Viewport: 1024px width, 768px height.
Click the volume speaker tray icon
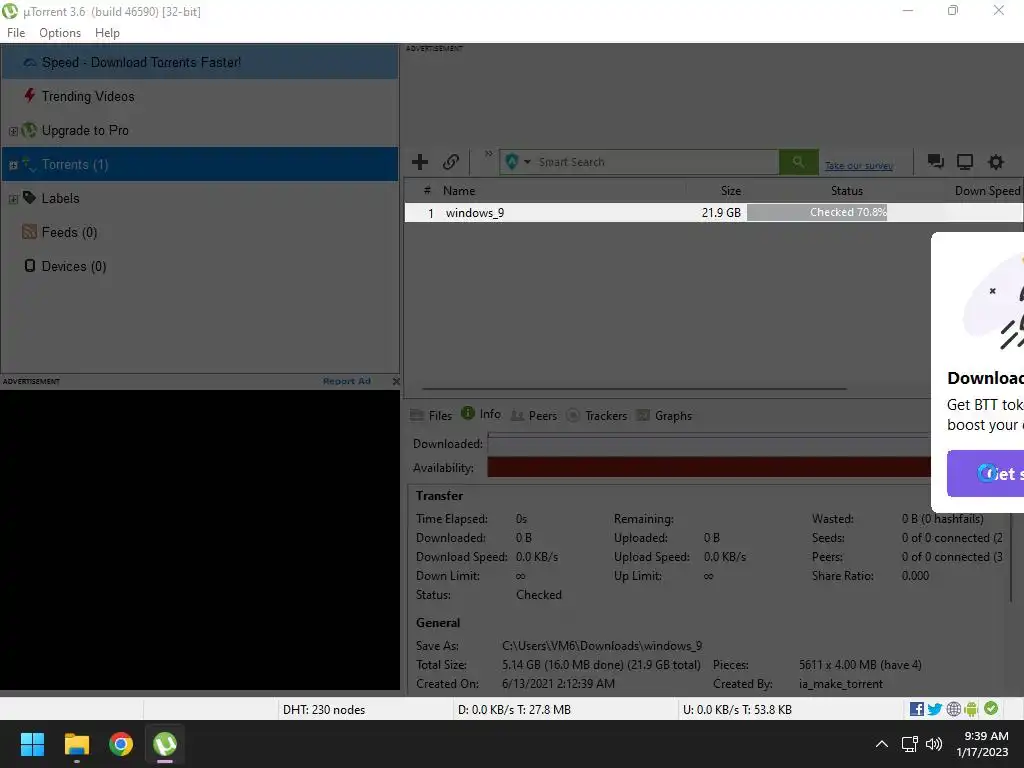[x=934, y=744]
